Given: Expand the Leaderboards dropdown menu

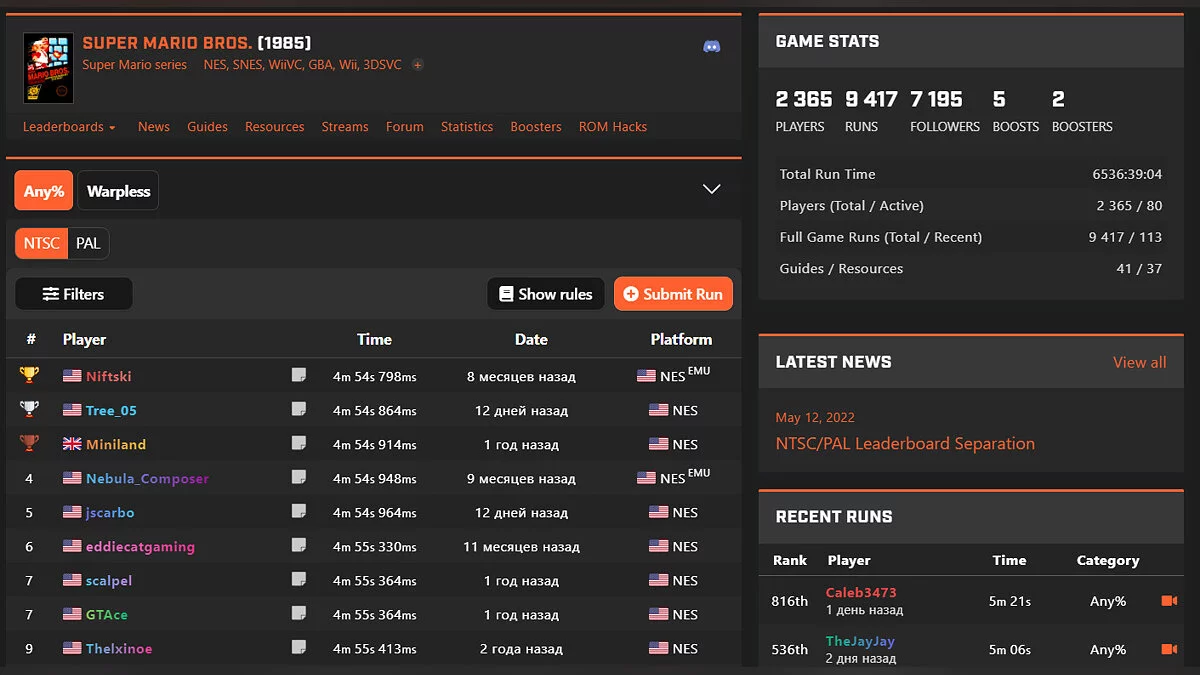Looking at the screenshot, I should tap(69, 127).
